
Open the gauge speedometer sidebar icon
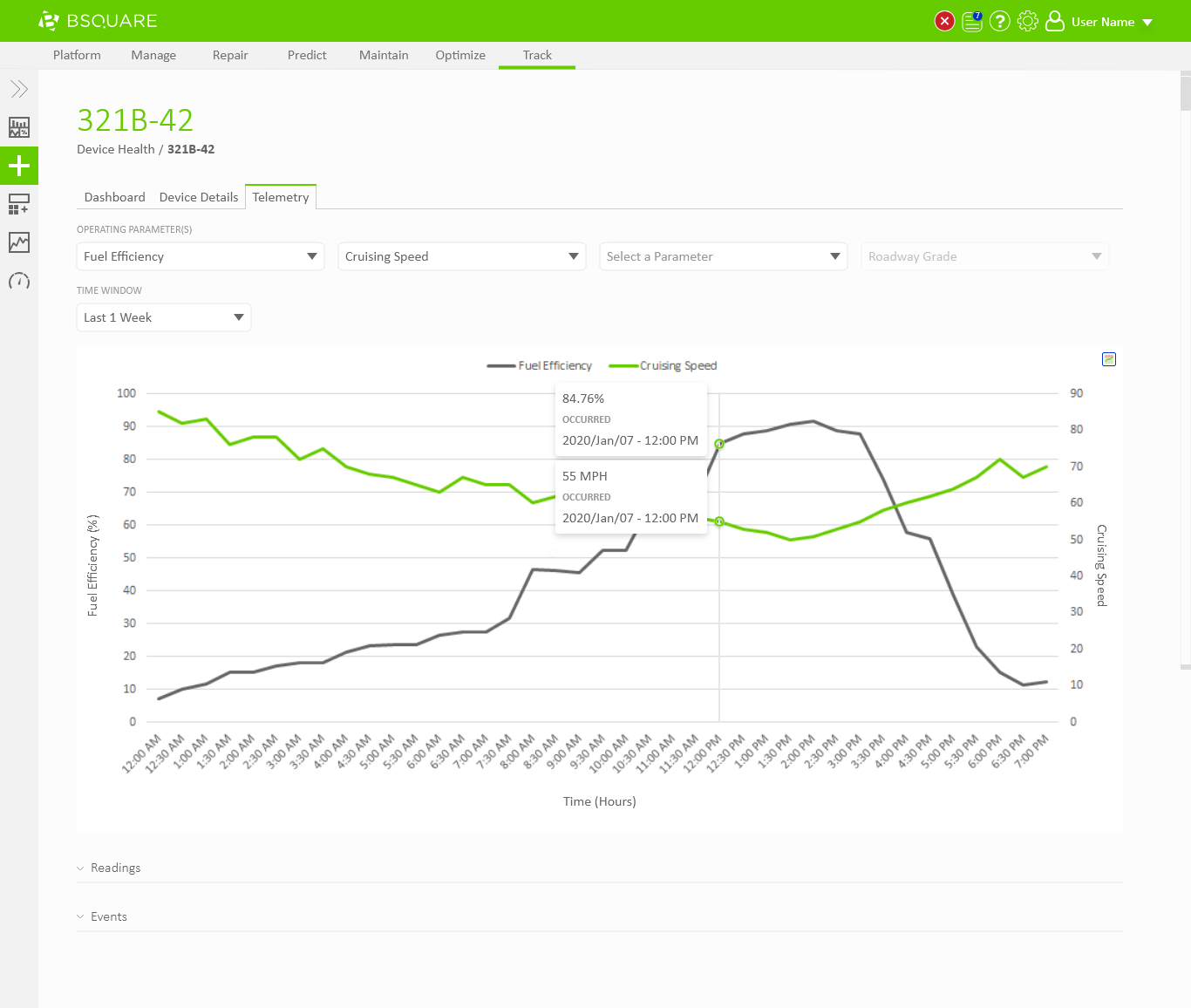click(19, 281)
